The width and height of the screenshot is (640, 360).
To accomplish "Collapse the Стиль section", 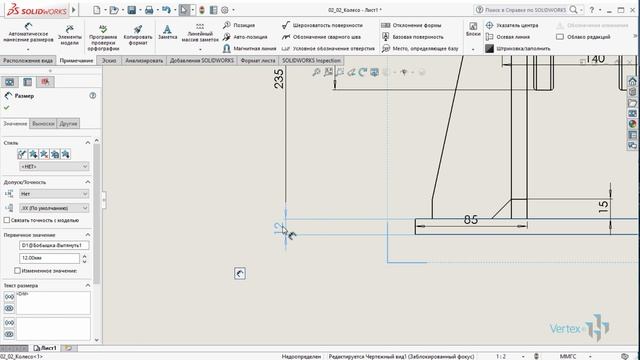I will [87, 142].
